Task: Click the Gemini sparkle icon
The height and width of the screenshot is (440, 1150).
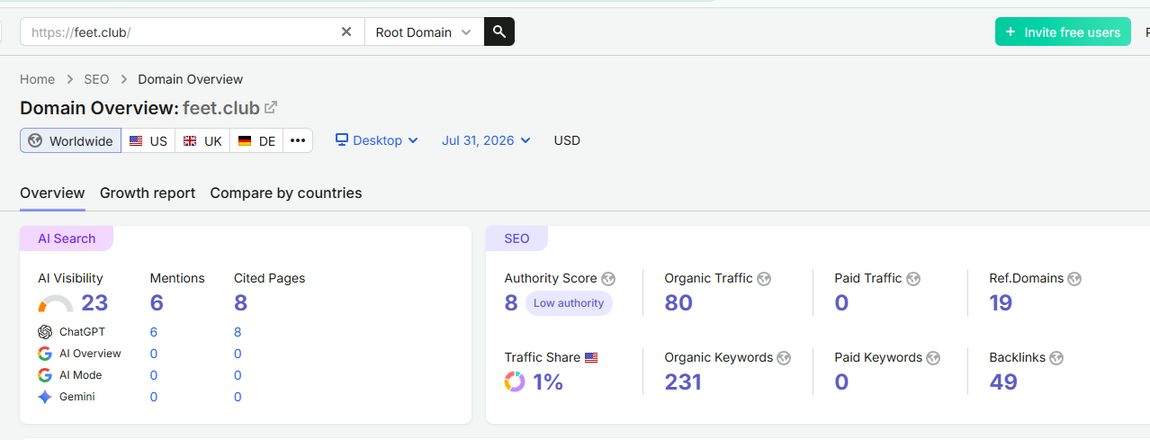Action: [45, 397]
